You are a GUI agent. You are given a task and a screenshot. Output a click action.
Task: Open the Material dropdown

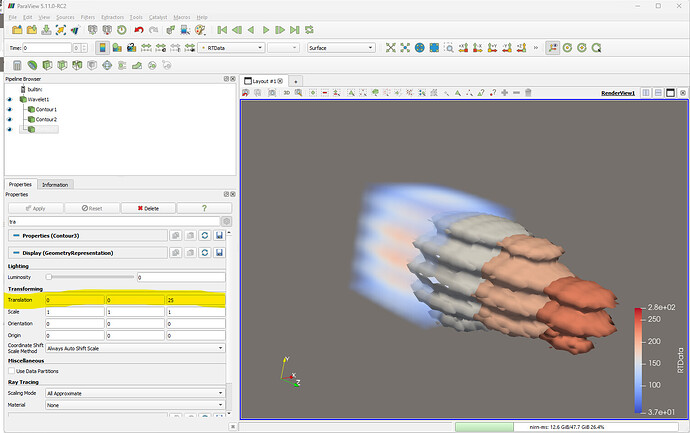(x=136, y=405)
